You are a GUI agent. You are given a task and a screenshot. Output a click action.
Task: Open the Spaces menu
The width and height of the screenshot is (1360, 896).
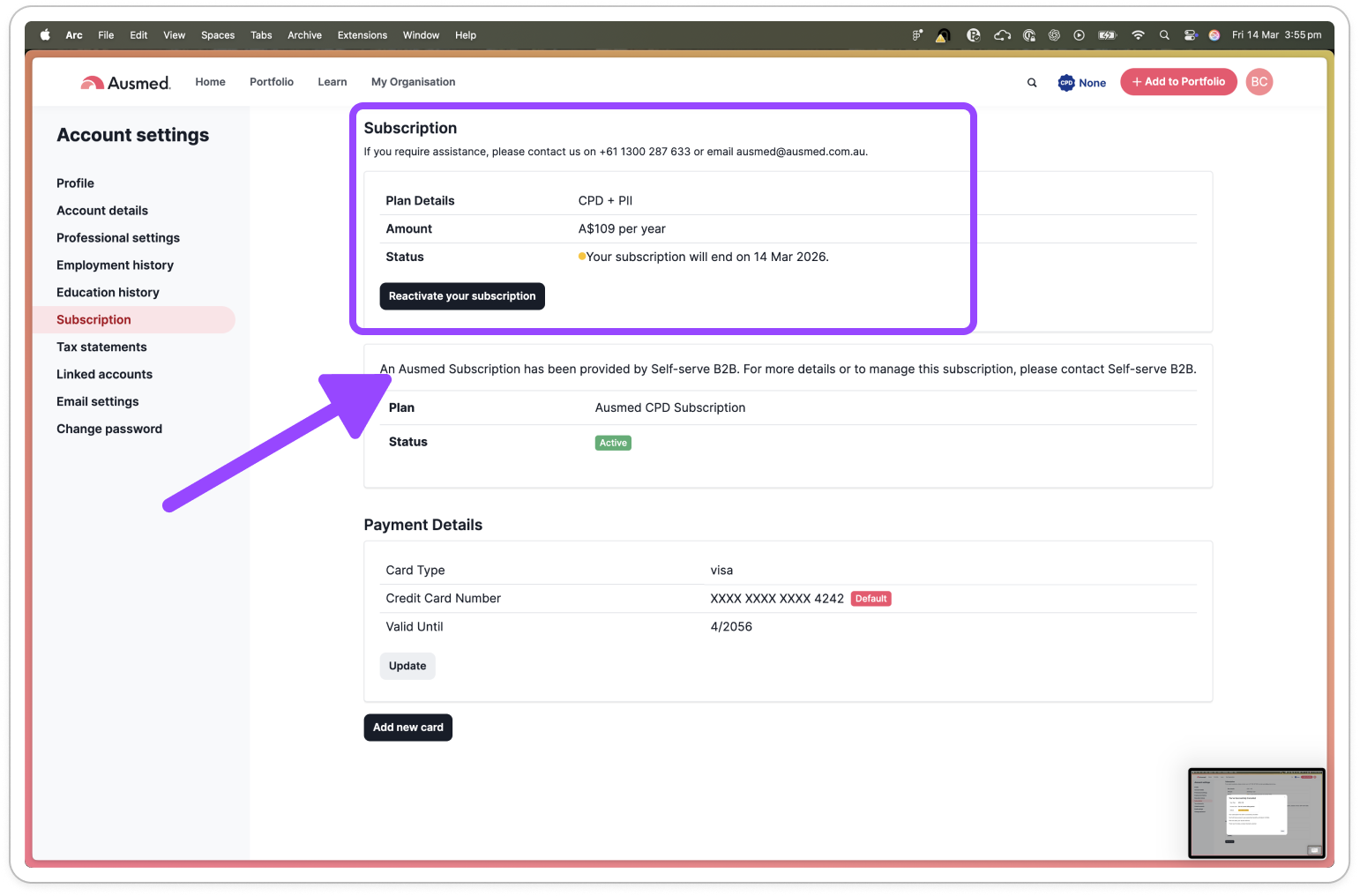218,35
